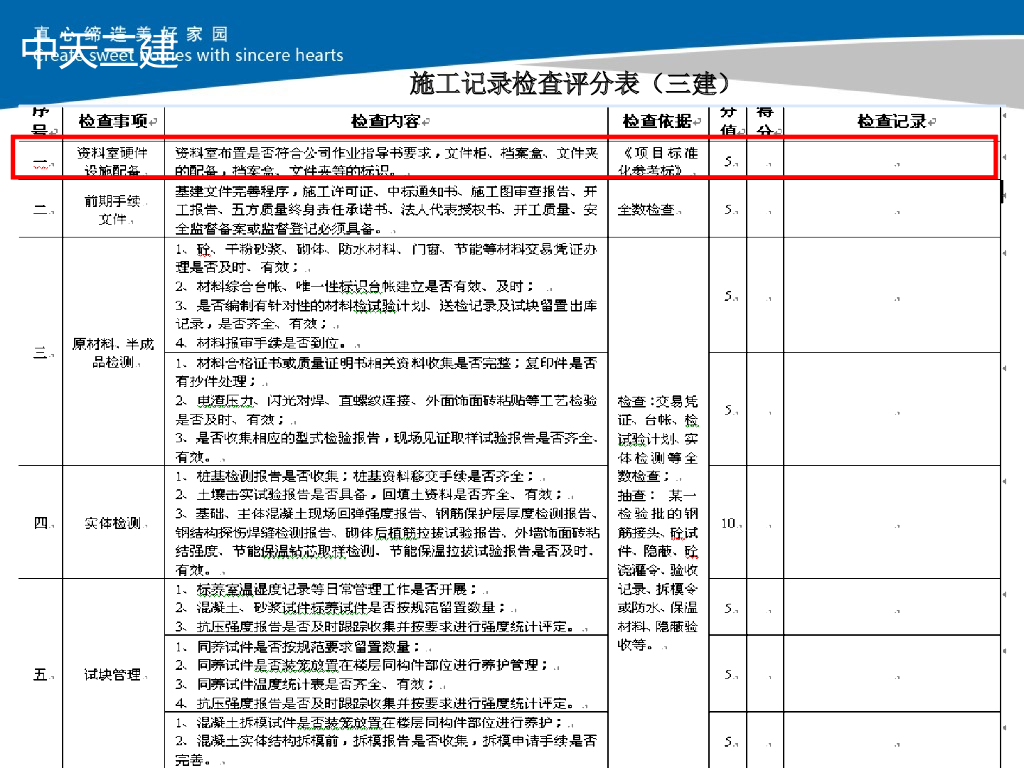Click the text starting 资料室布置是否符合公司作业指导书要求

pos(386,161)
